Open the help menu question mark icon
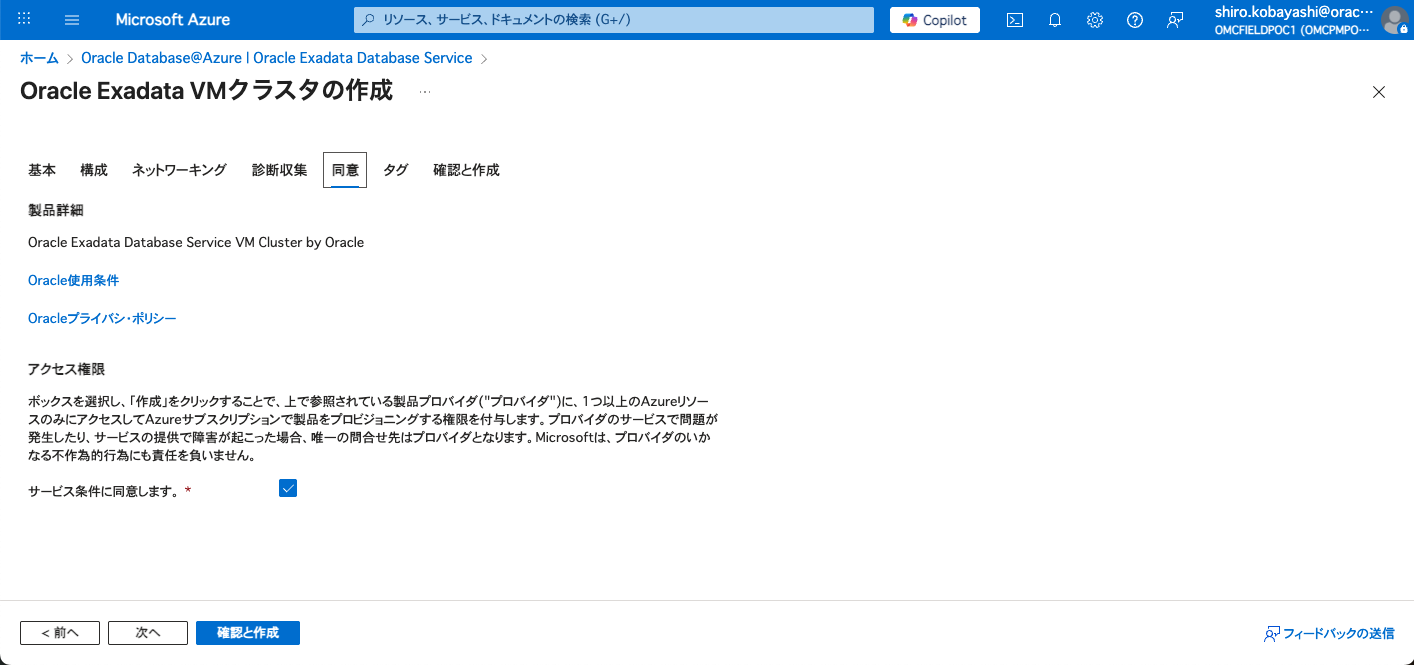Screen dimensions: 1414x665 (1134, 19)
